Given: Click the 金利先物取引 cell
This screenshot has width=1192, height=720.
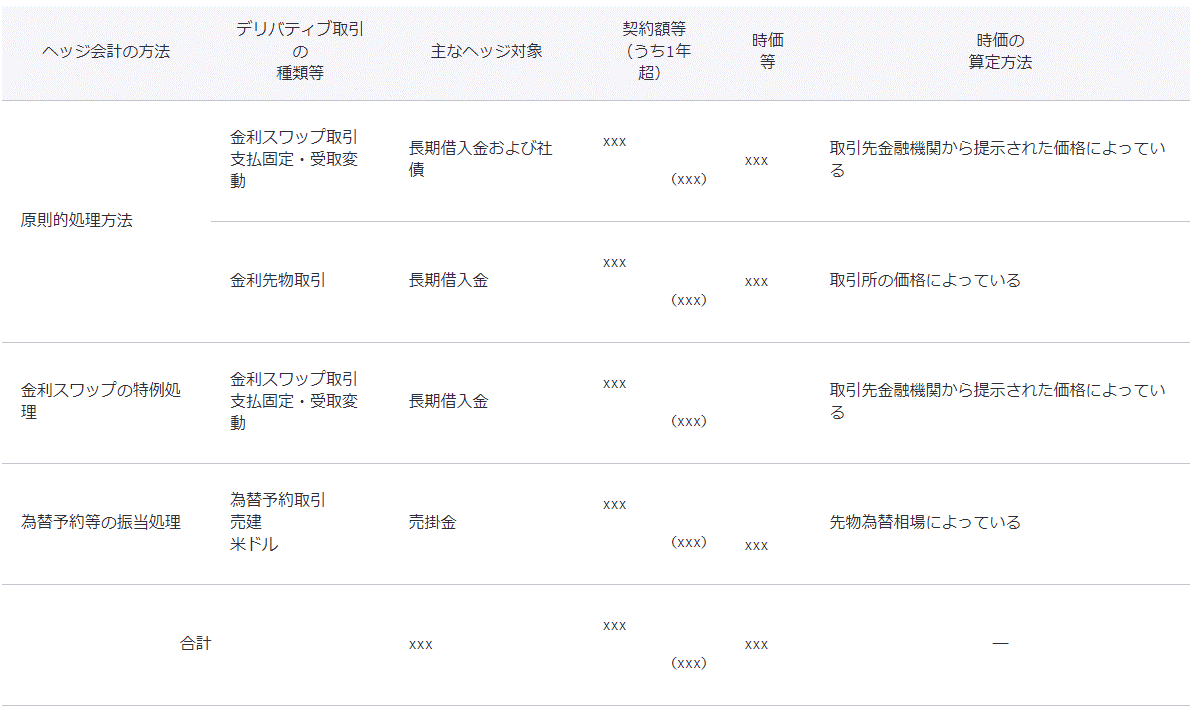Looking at the screenshot, I should (277, 281).
